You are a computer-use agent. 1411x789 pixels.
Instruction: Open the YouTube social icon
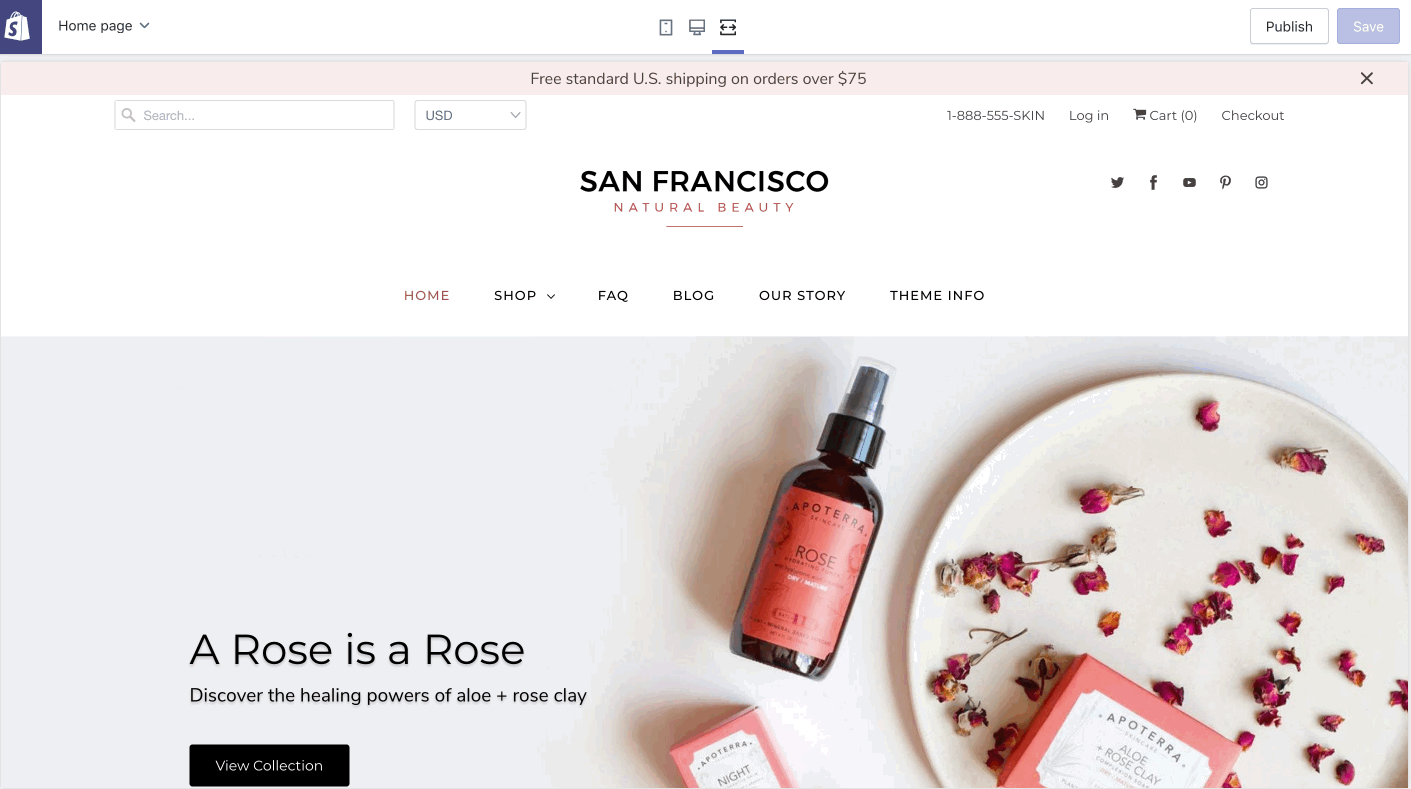[x=1189, y=182]
